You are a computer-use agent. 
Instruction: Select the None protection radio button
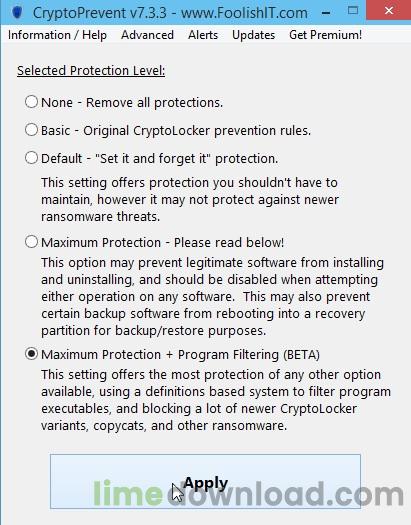pos(31,102)
